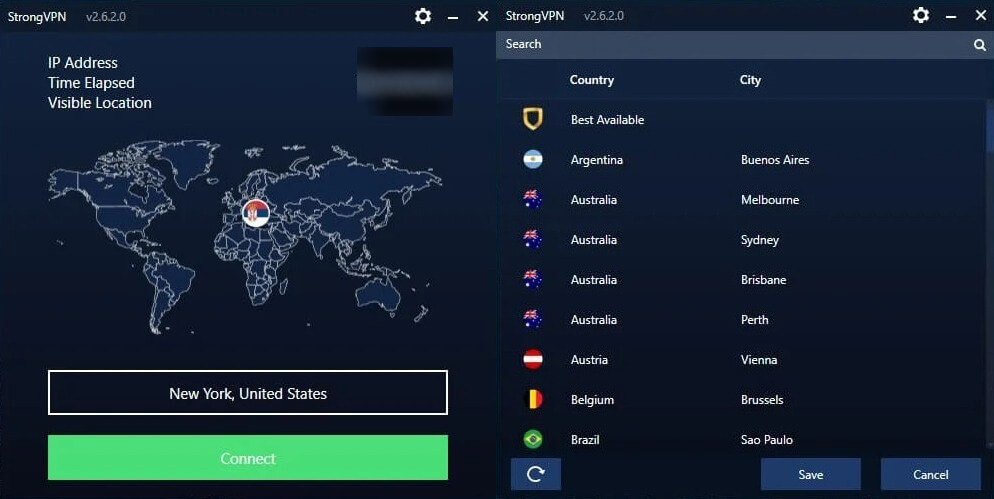Click the Time Elapsed label

[x=91, y=82]
